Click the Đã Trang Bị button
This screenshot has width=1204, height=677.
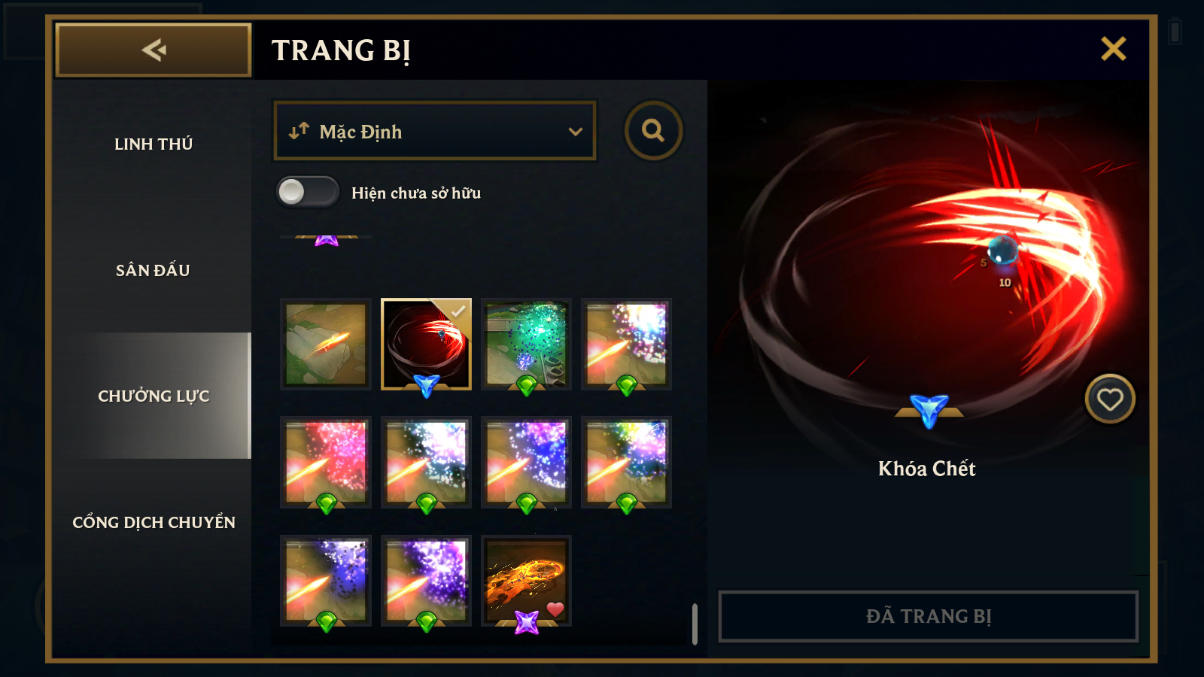coord(928,616)
